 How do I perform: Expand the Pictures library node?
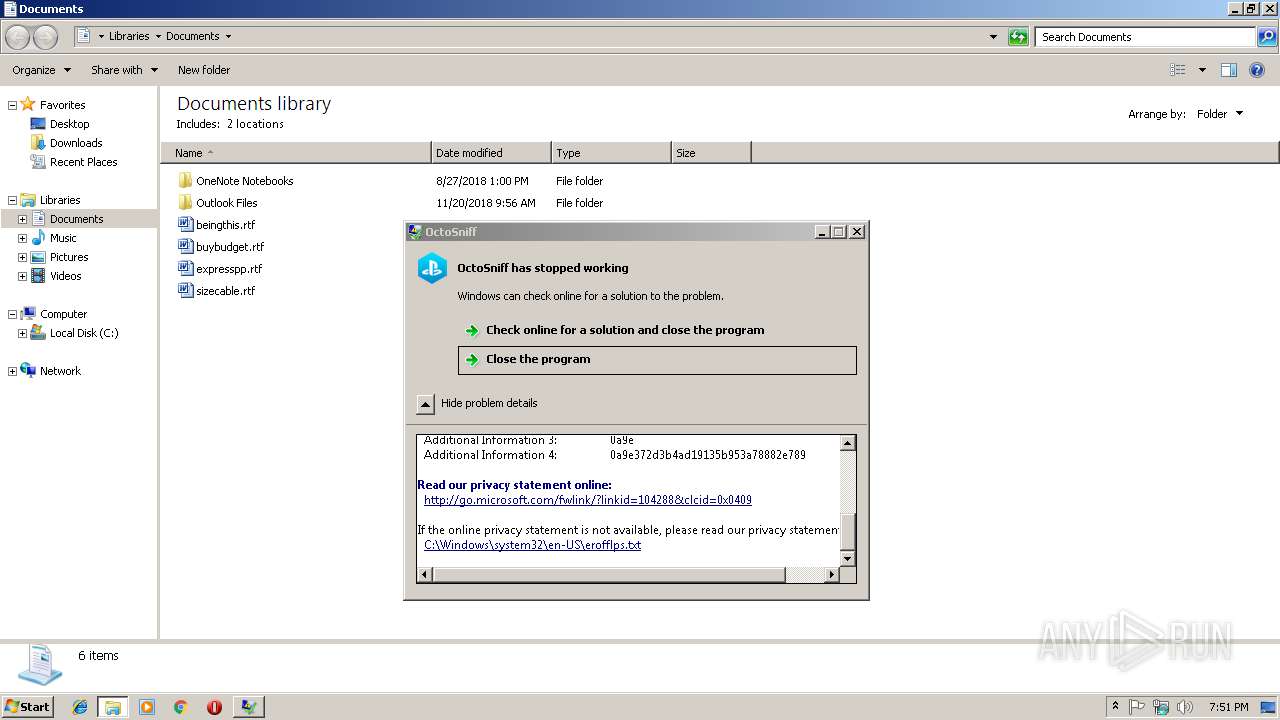tap(22, 257)
